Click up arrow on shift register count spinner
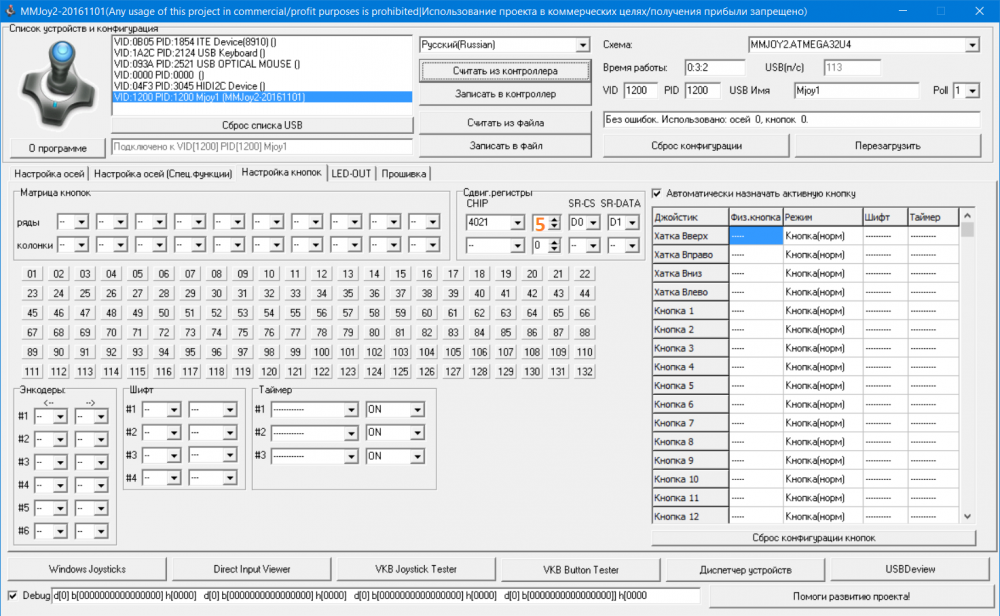The width and height of the screenshot is (1000, 616). (x=554, y=217)
